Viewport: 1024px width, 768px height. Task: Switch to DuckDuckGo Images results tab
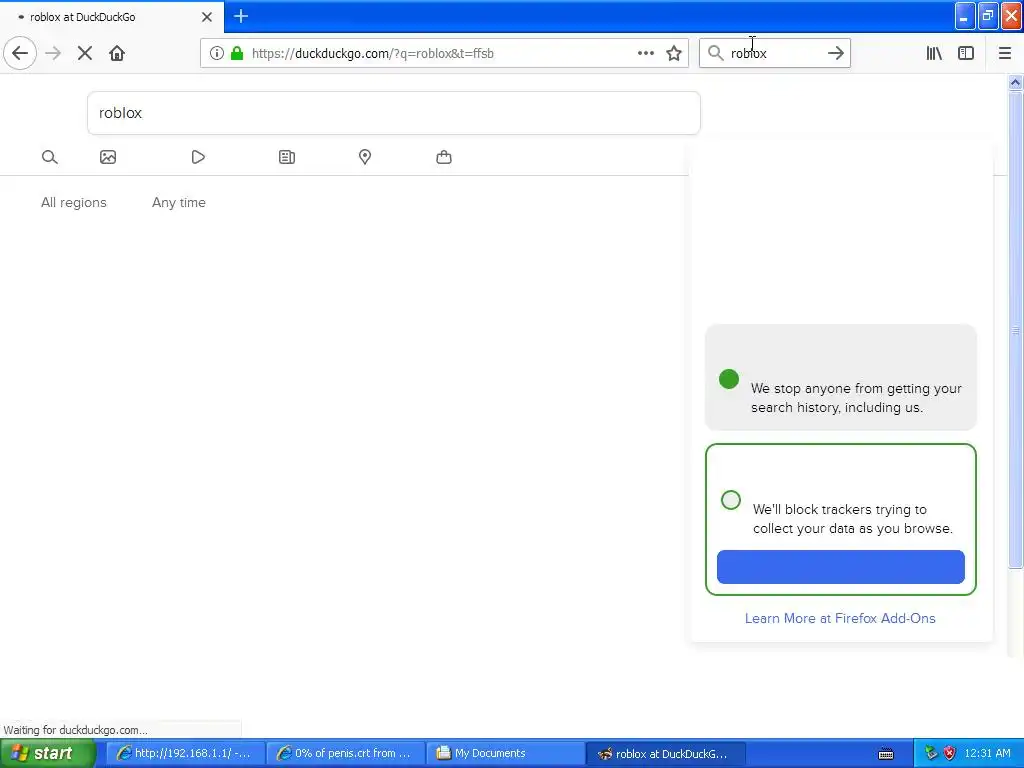click(108, 157)
